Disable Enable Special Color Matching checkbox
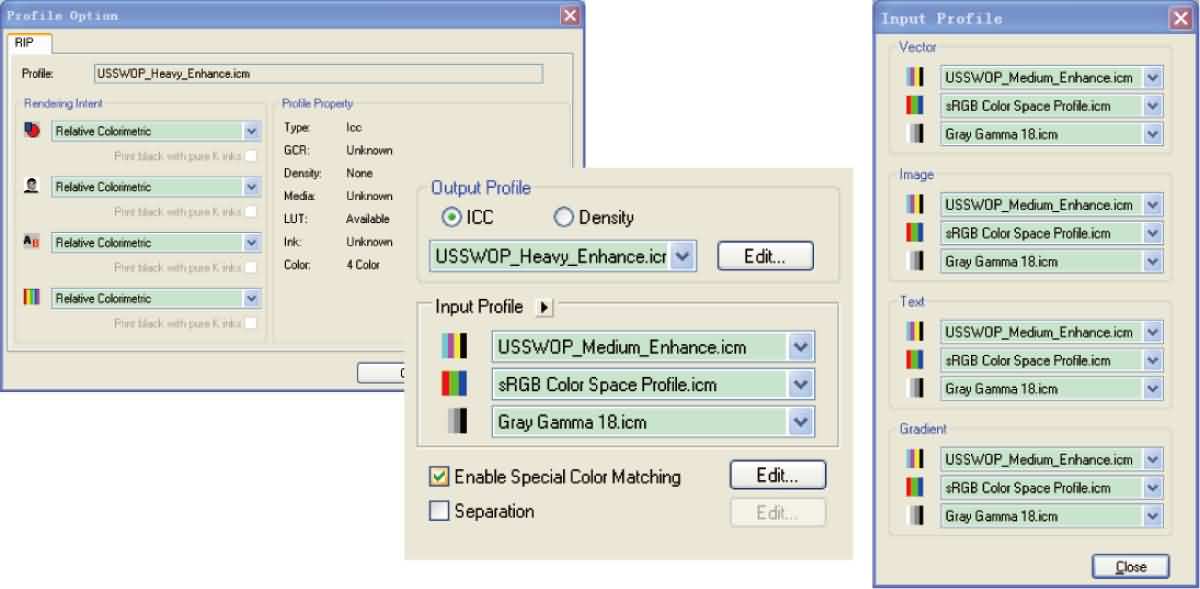This screenshot has height=589, width=1200. click(x=439, y=477)
